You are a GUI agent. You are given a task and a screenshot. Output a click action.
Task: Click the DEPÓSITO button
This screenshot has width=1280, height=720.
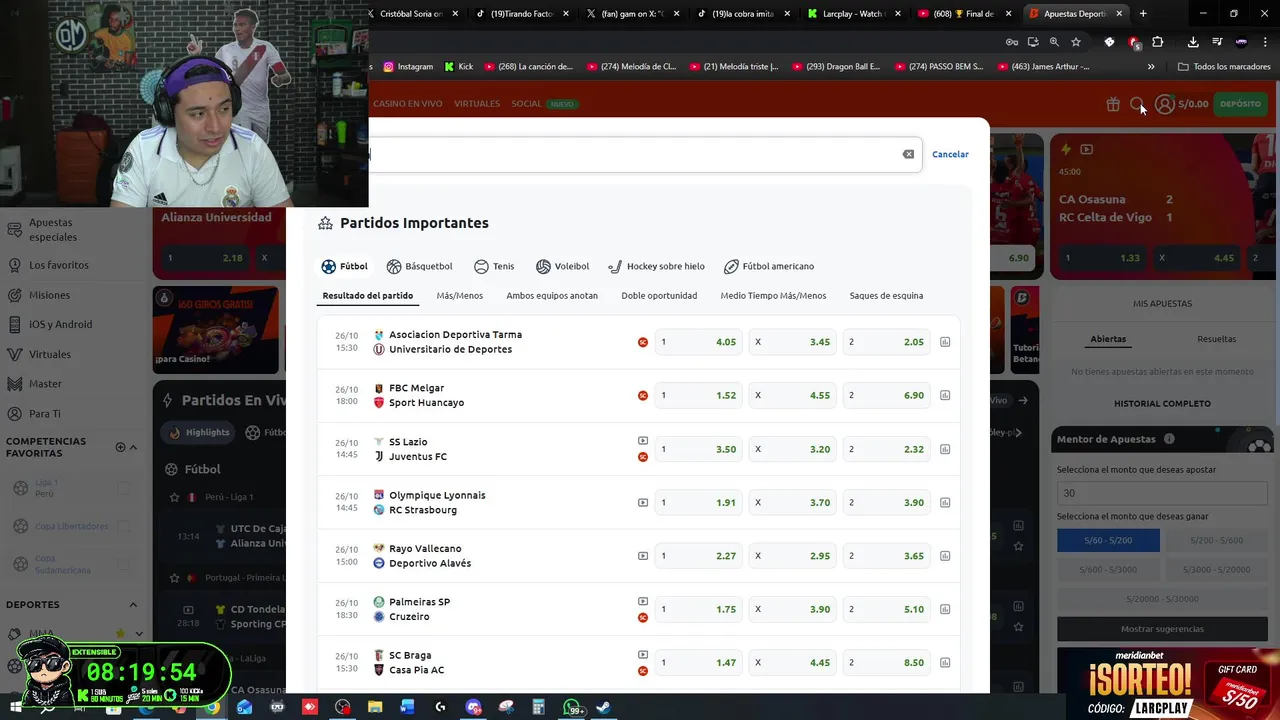pyautogui.click(x=1240, y=104)
